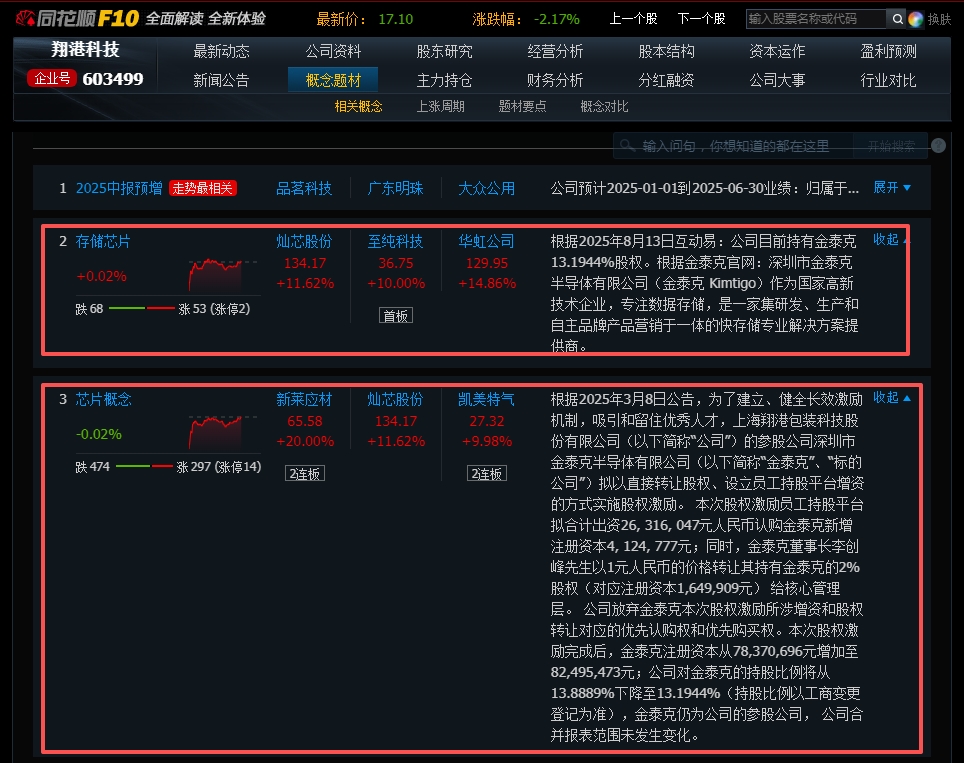
Task: Click the 芯片概念 change -0.02%
Action: click(98, 434)
